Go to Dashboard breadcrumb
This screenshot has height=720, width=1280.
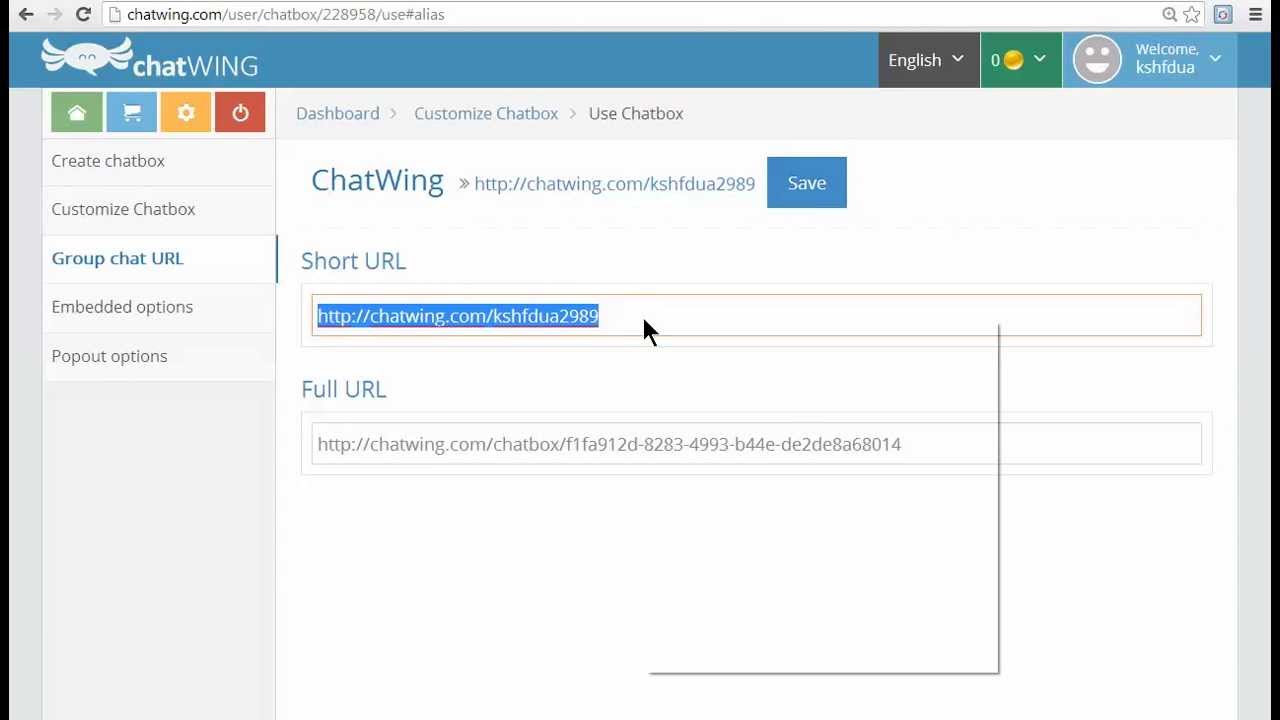(337, 113)
